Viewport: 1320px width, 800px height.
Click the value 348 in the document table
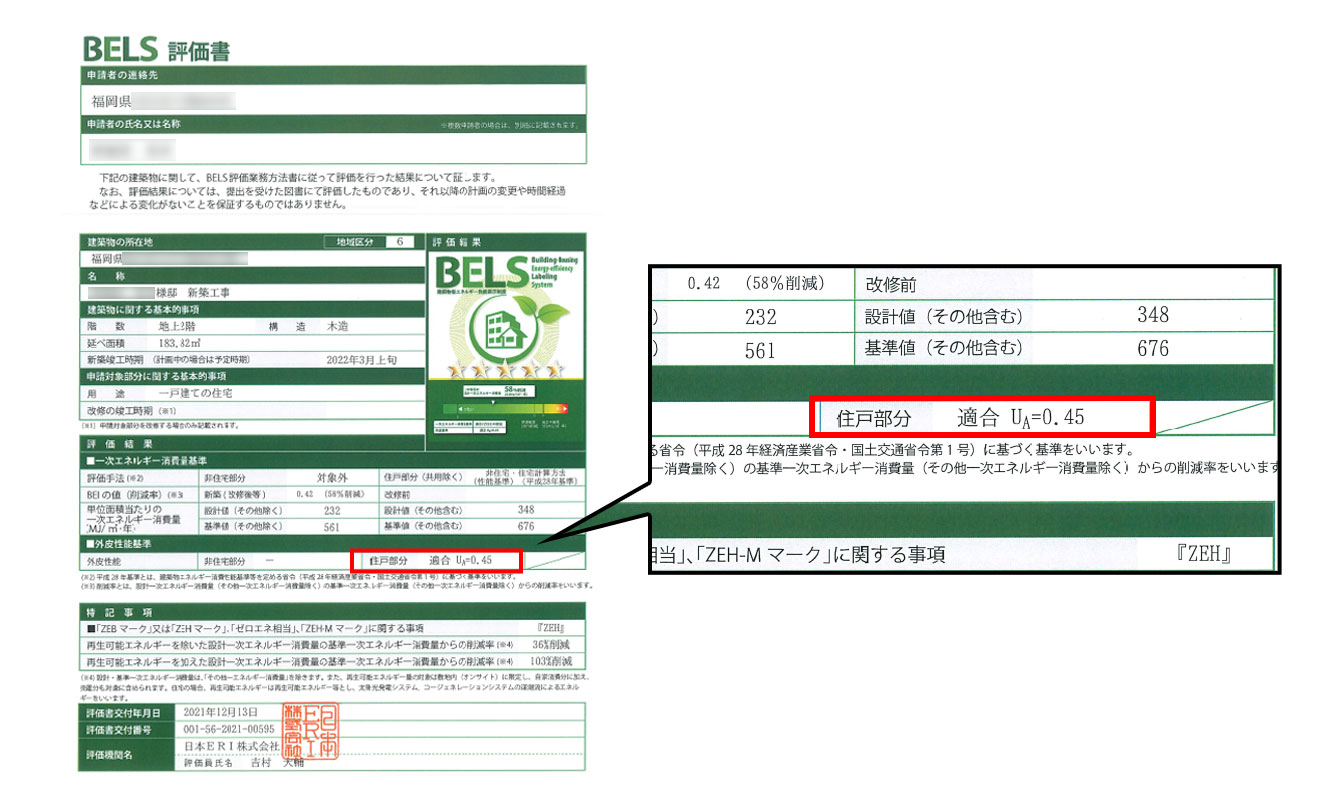526,510
